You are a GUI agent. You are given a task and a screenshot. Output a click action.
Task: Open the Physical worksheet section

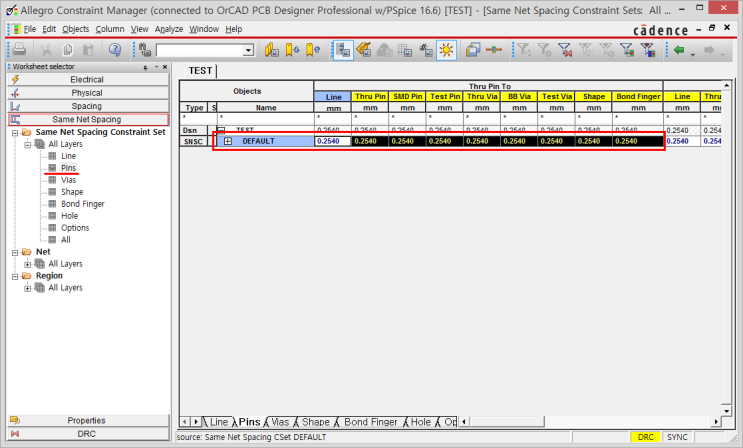click(x=88, y=93)
